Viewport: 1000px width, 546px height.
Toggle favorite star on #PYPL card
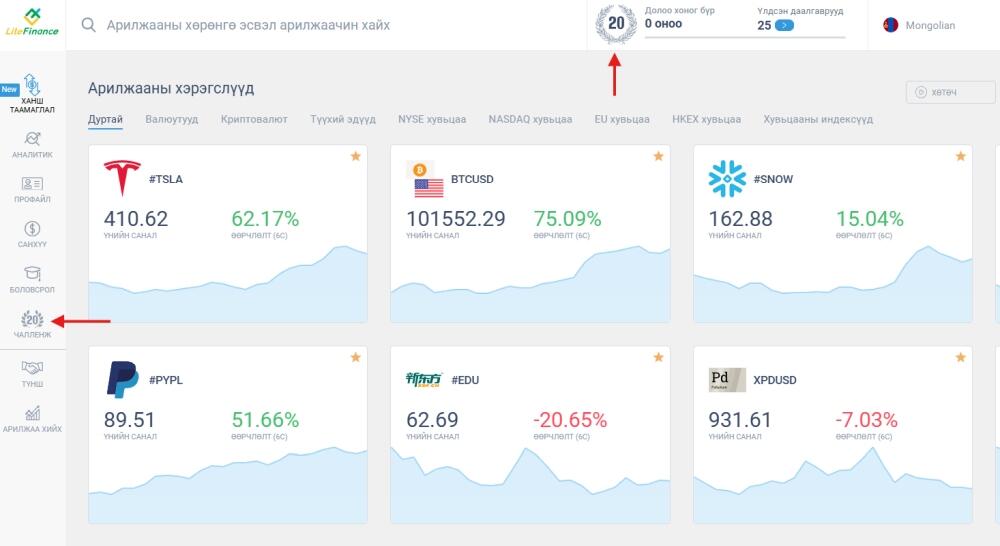[x=356, y=357]
